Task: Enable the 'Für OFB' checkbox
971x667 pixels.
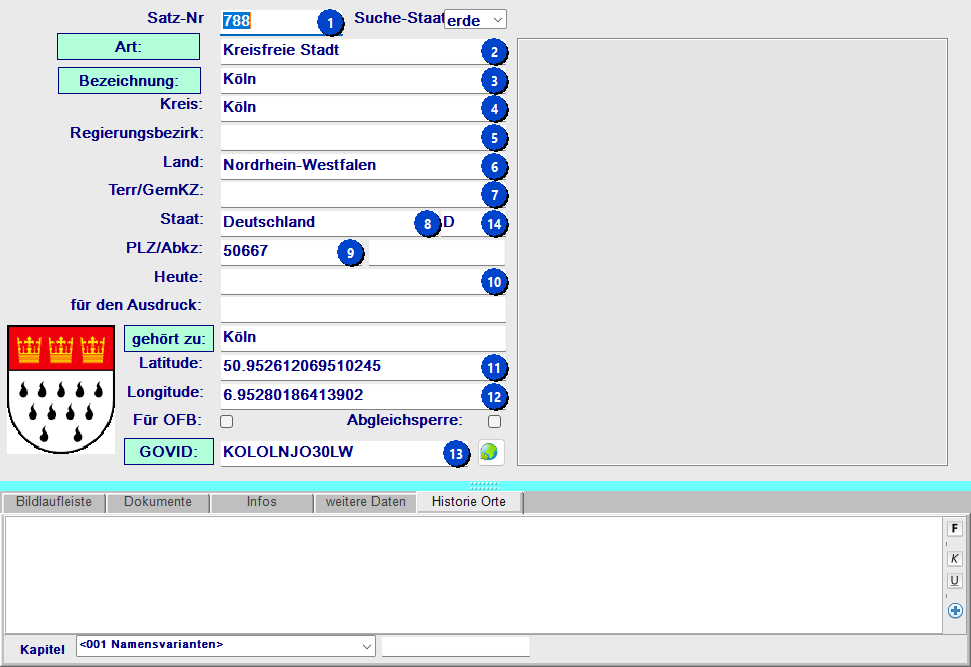Action: [227, 421]
